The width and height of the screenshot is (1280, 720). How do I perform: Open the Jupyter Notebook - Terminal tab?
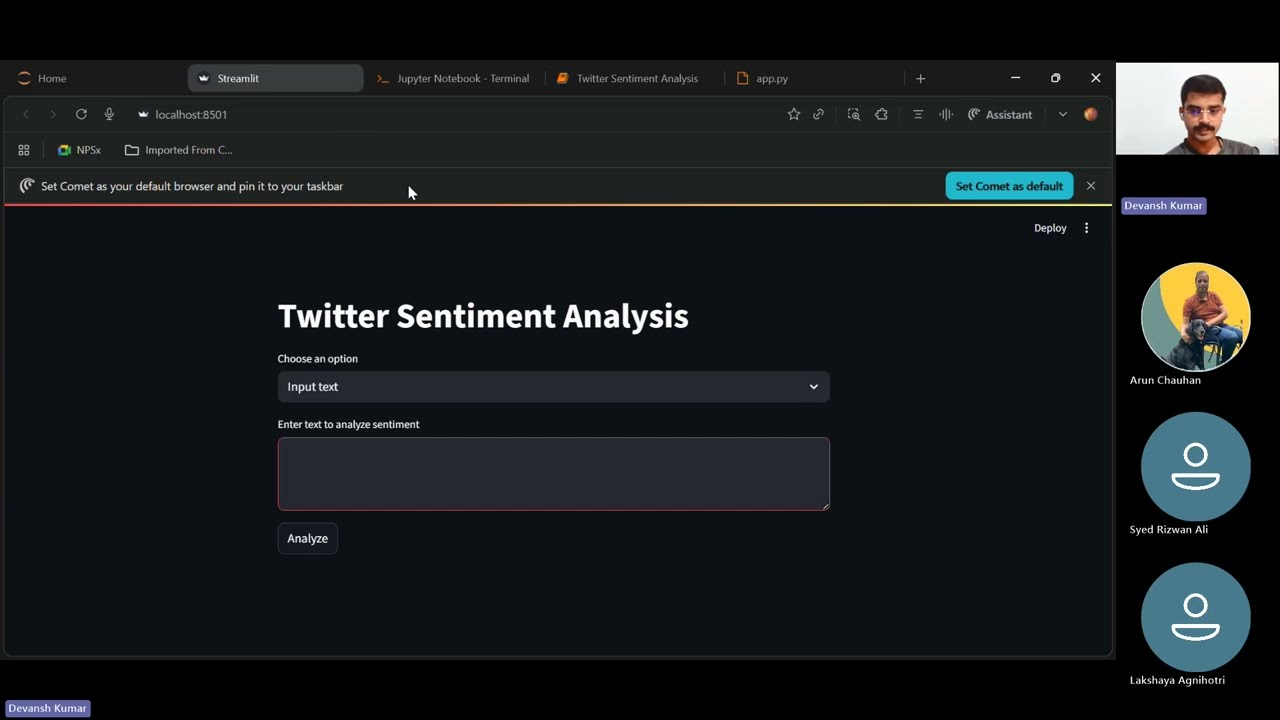455,78
